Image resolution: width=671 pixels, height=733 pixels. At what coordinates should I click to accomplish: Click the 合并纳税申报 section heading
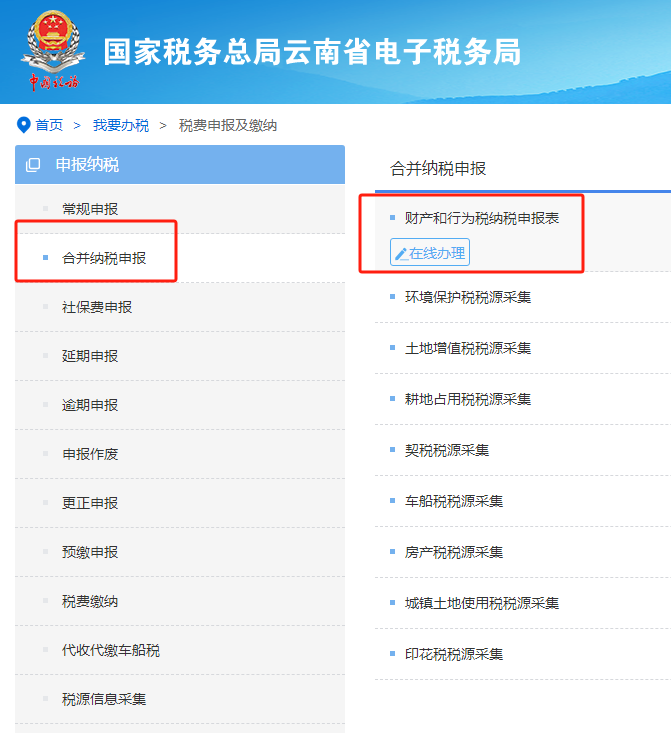coord(438,168)
